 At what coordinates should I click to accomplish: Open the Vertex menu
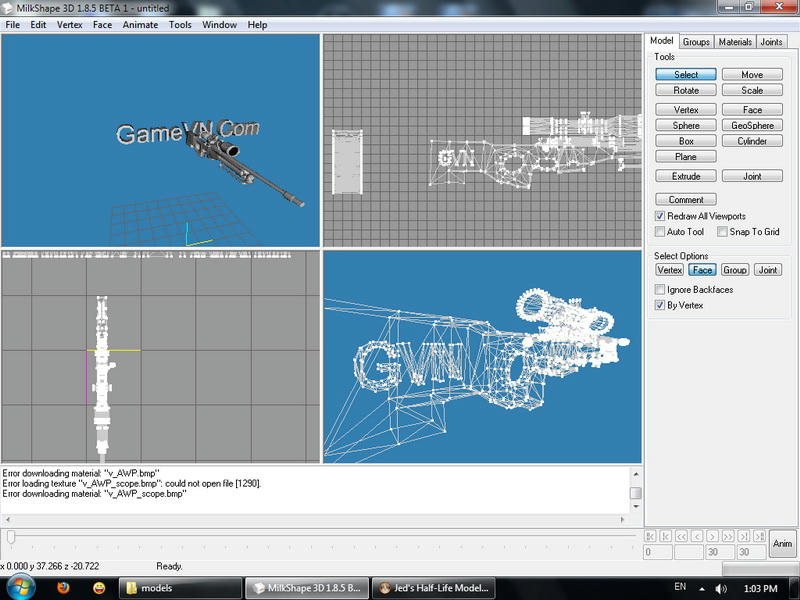click(70, 24)
